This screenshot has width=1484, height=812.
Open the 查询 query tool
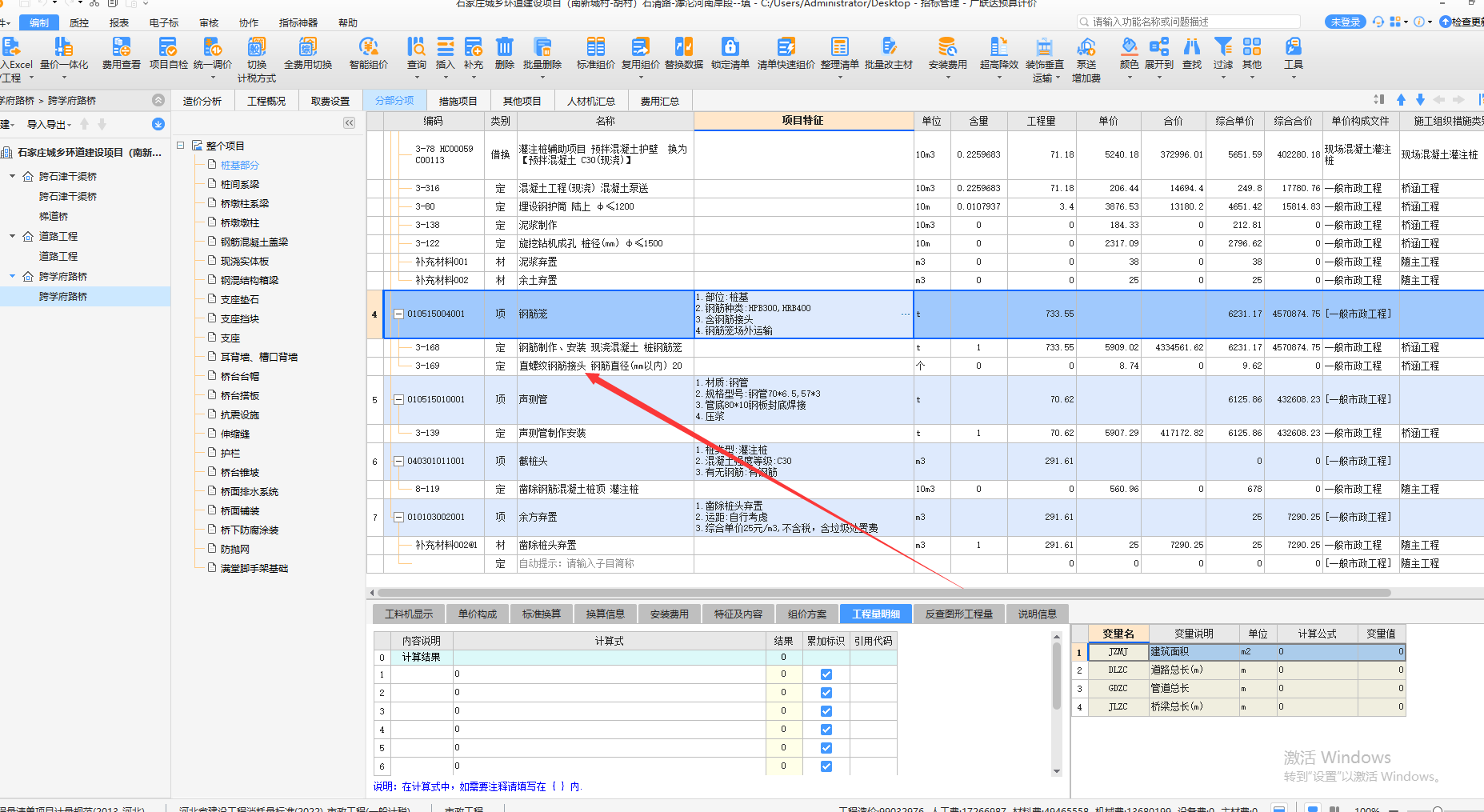(x=417, y=53)
